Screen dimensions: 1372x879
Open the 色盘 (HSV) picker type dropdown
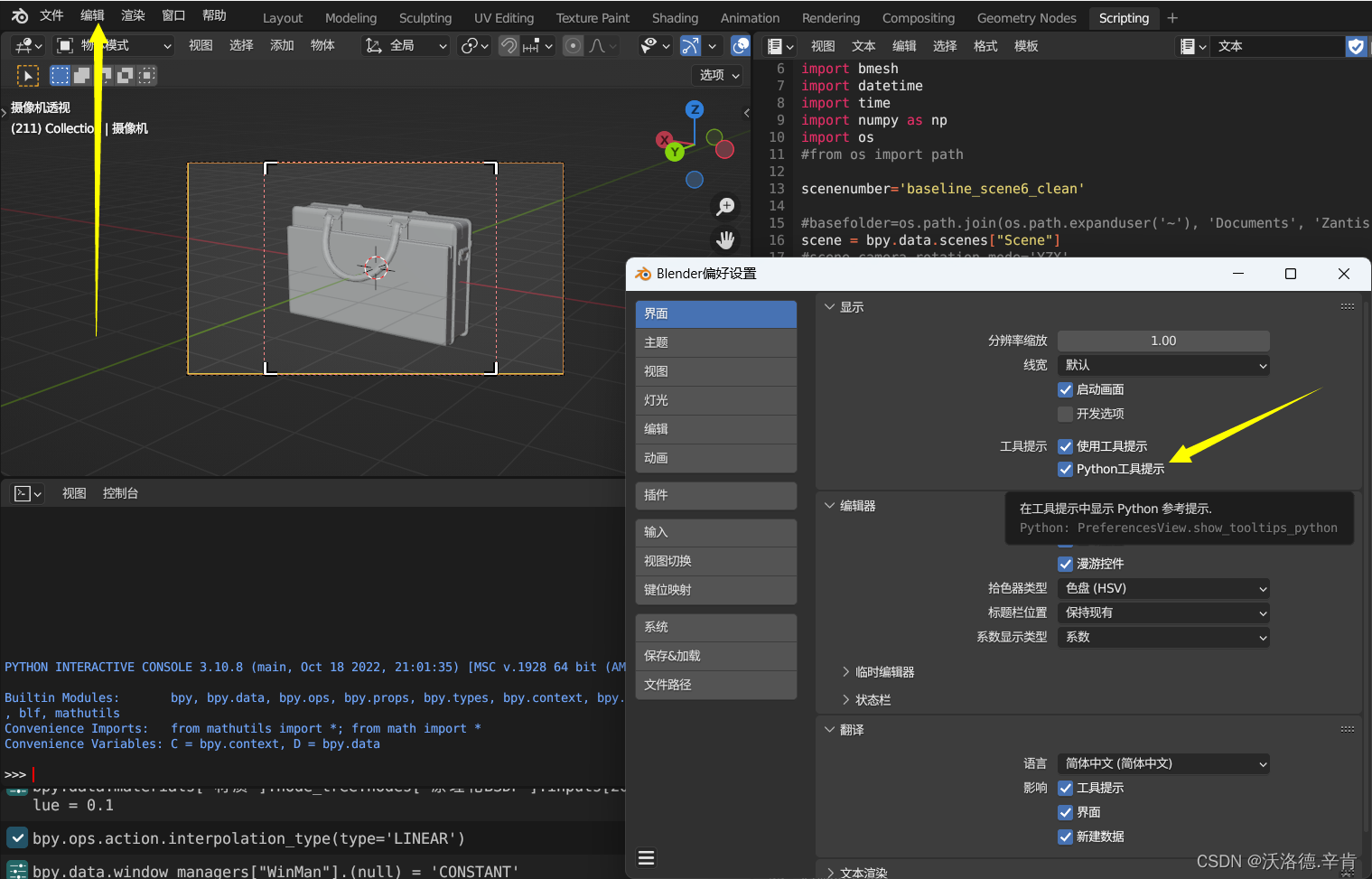(x=1162, y=588)
